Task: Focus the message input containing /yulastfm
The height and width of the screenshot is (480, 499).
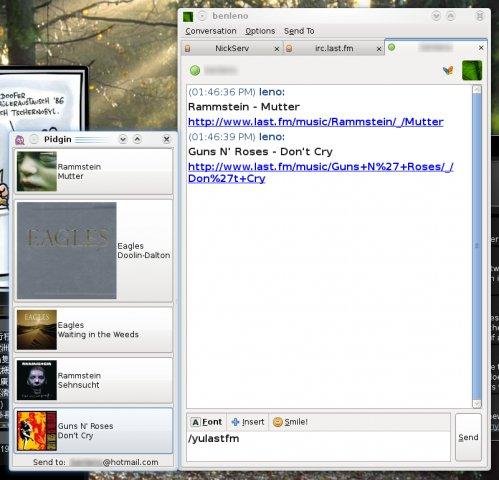Action: point(318,446)
